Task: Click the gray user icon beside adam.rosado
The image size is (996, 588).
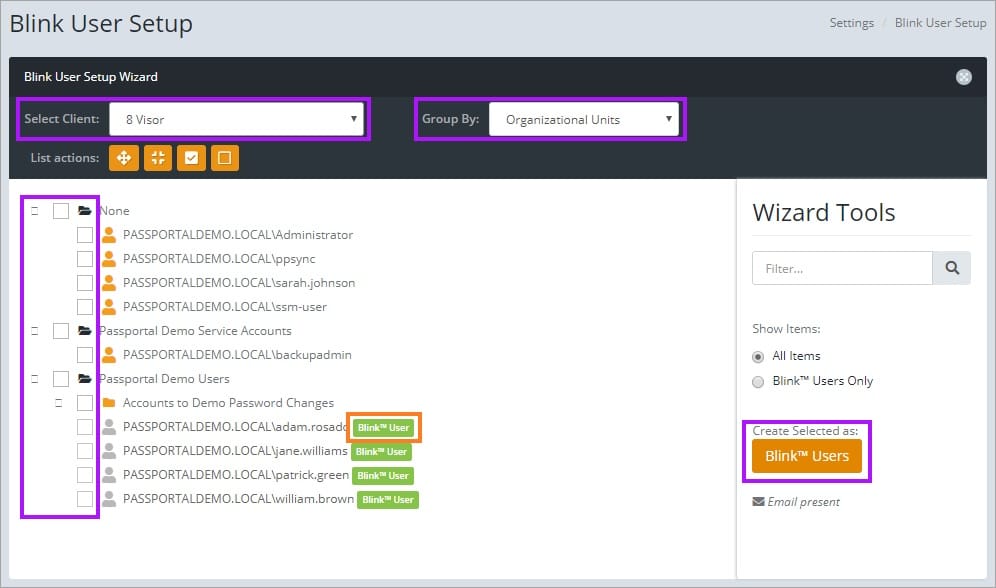Action: 109,427
